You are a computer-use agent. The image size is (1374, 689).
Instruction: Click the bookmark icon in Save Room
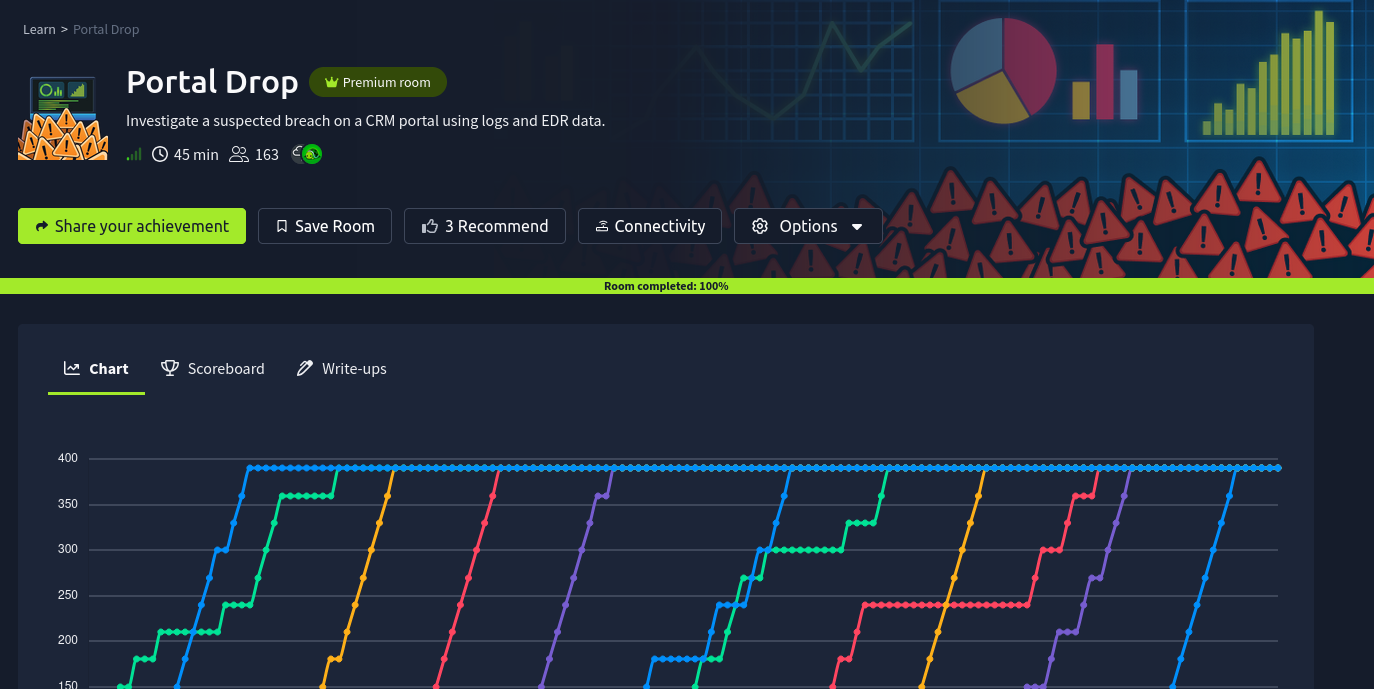click(x=282, y=227)
